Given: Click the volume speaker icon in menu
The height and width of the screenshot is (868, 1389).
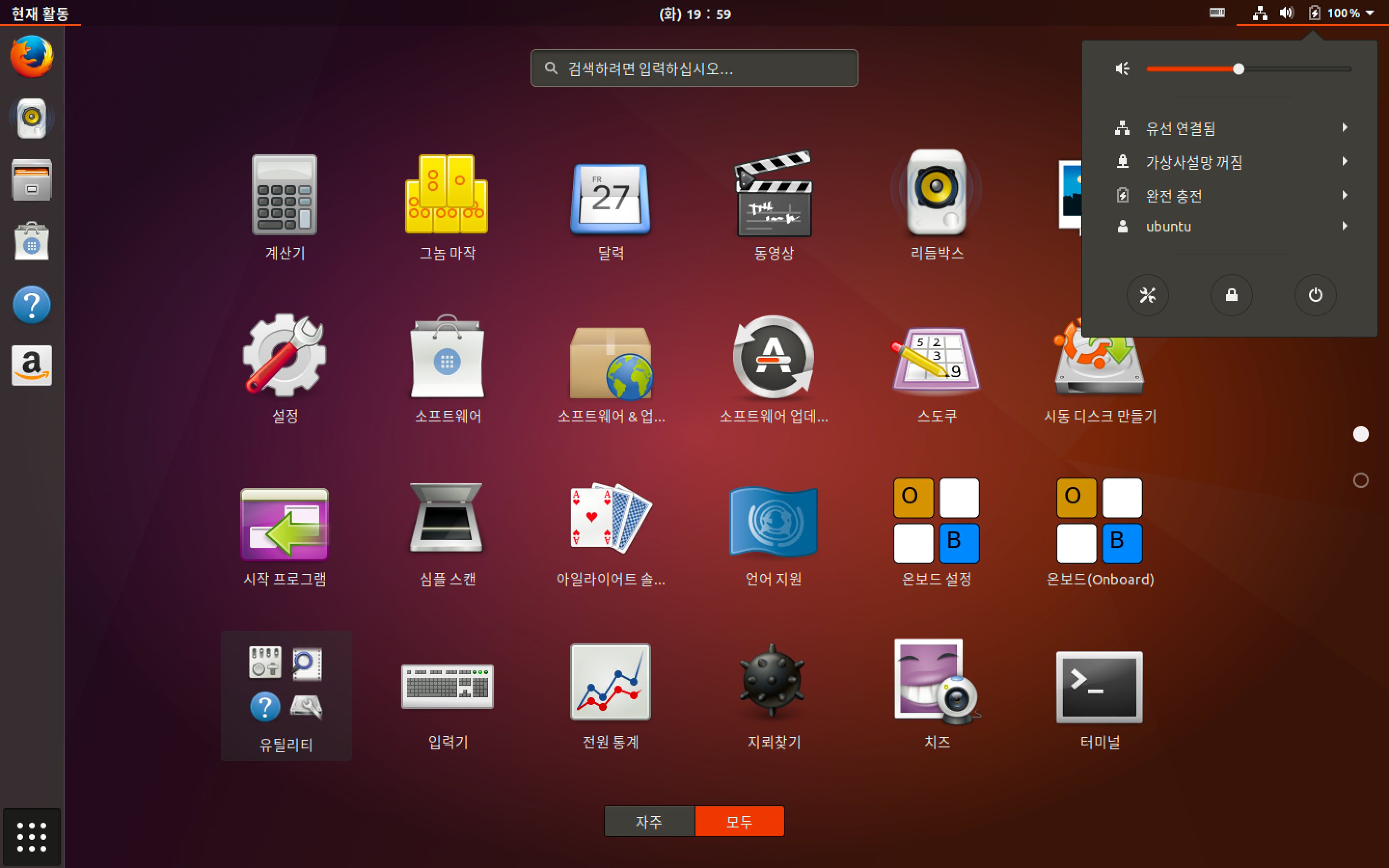Looking at the screenshot, I should point(1122,69).
